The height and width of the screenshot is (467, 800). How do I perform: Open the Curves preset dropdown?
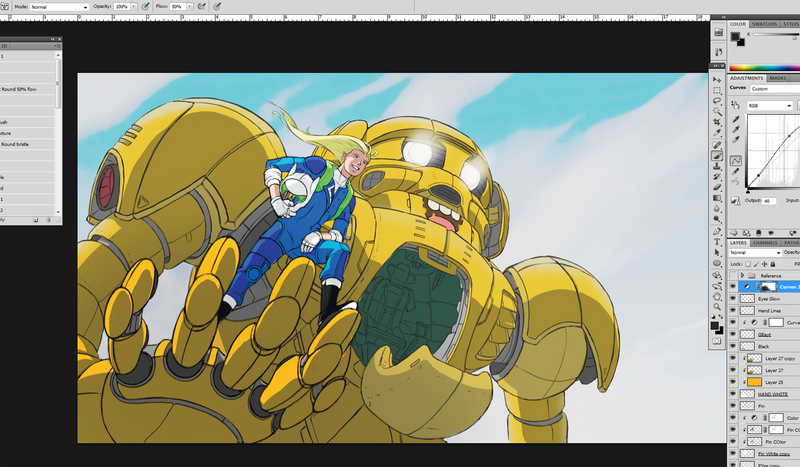[775, 89]
